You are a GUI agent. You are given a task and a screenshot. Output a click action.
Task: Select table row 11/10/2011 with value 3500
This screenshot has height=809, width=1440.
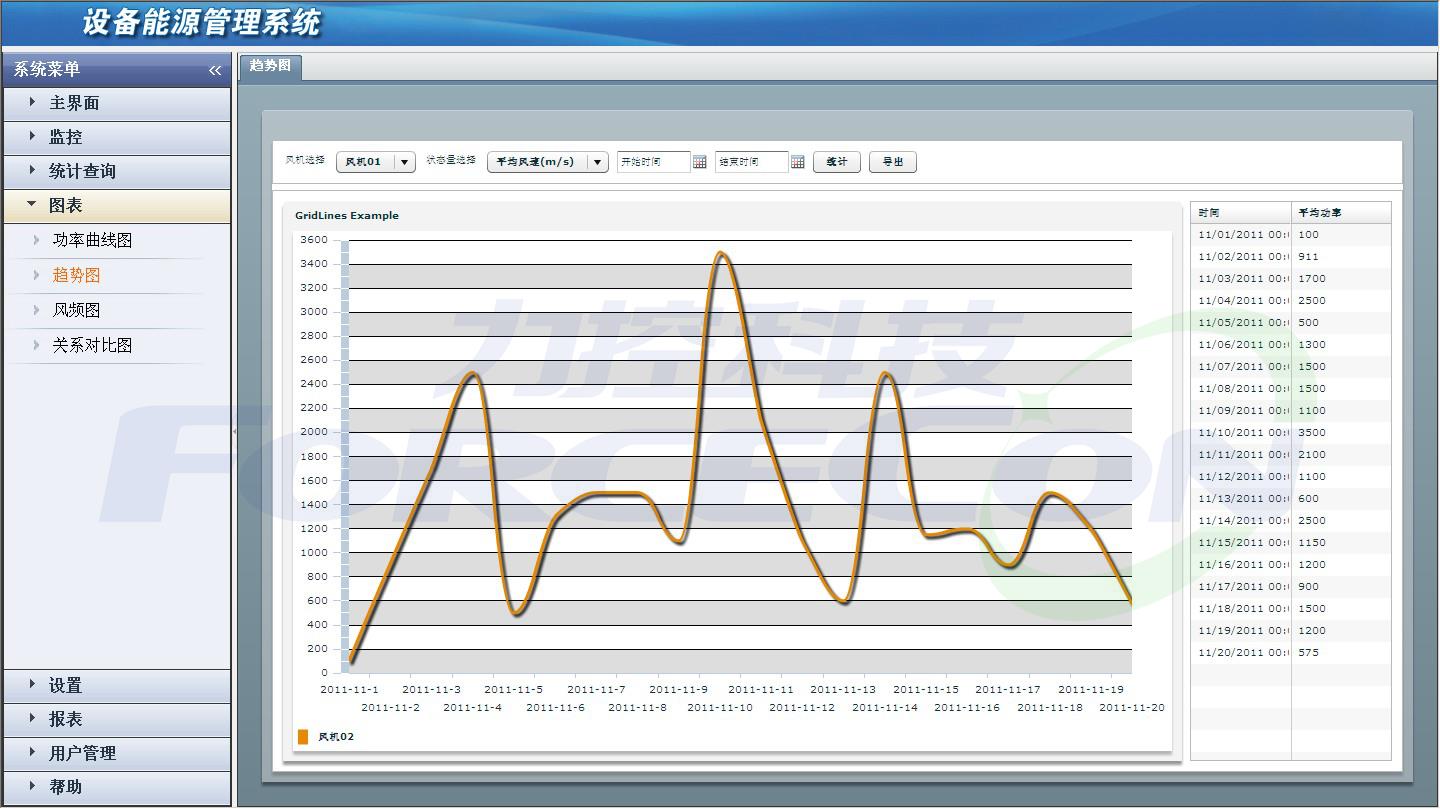click(x=1291, y=433)
